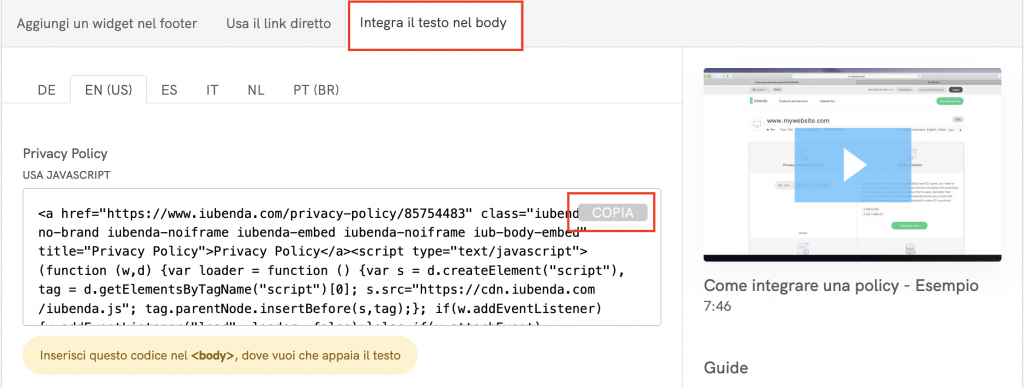Open the 'Aggiungi un widget nel footer' tab
This screenshot has height=388, width=1024.
[x=107, y=24]
